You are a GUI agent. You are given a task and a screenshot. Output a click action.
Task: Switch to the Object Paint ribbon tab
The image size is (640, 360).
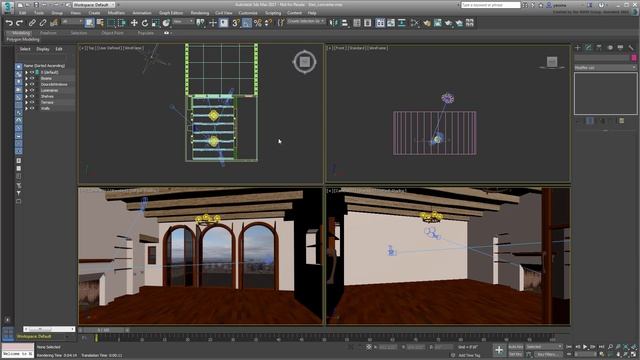coord(112,33)
